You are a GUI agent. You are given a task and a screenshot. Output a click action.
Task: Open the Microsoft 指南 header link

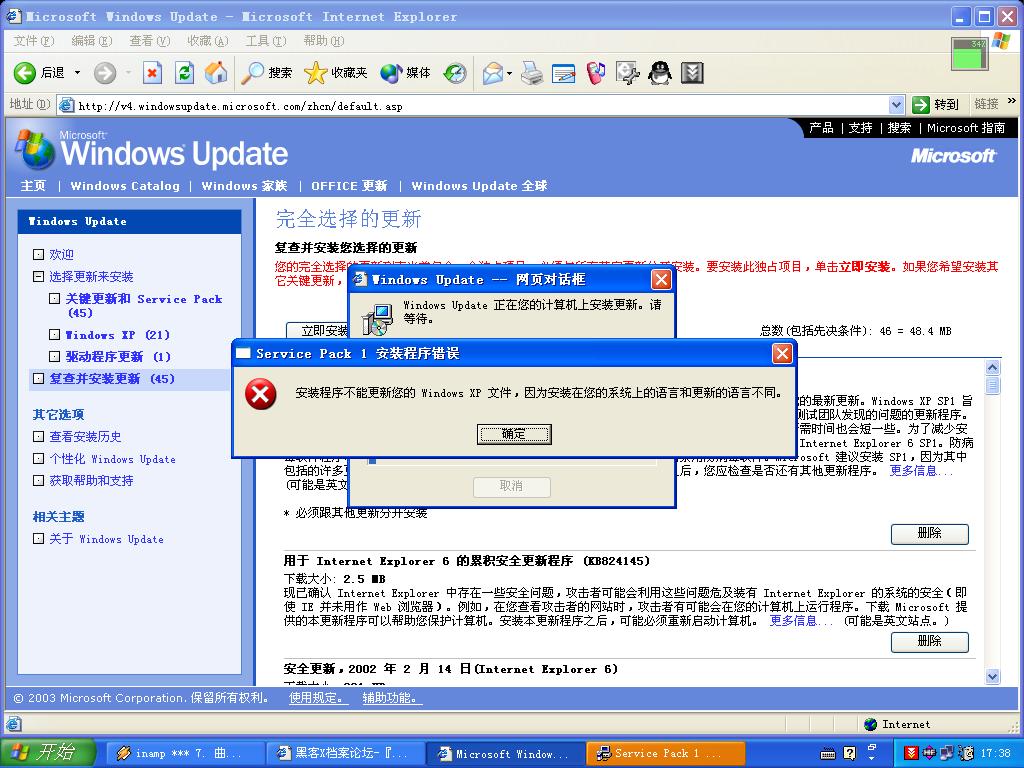point(966,128)
